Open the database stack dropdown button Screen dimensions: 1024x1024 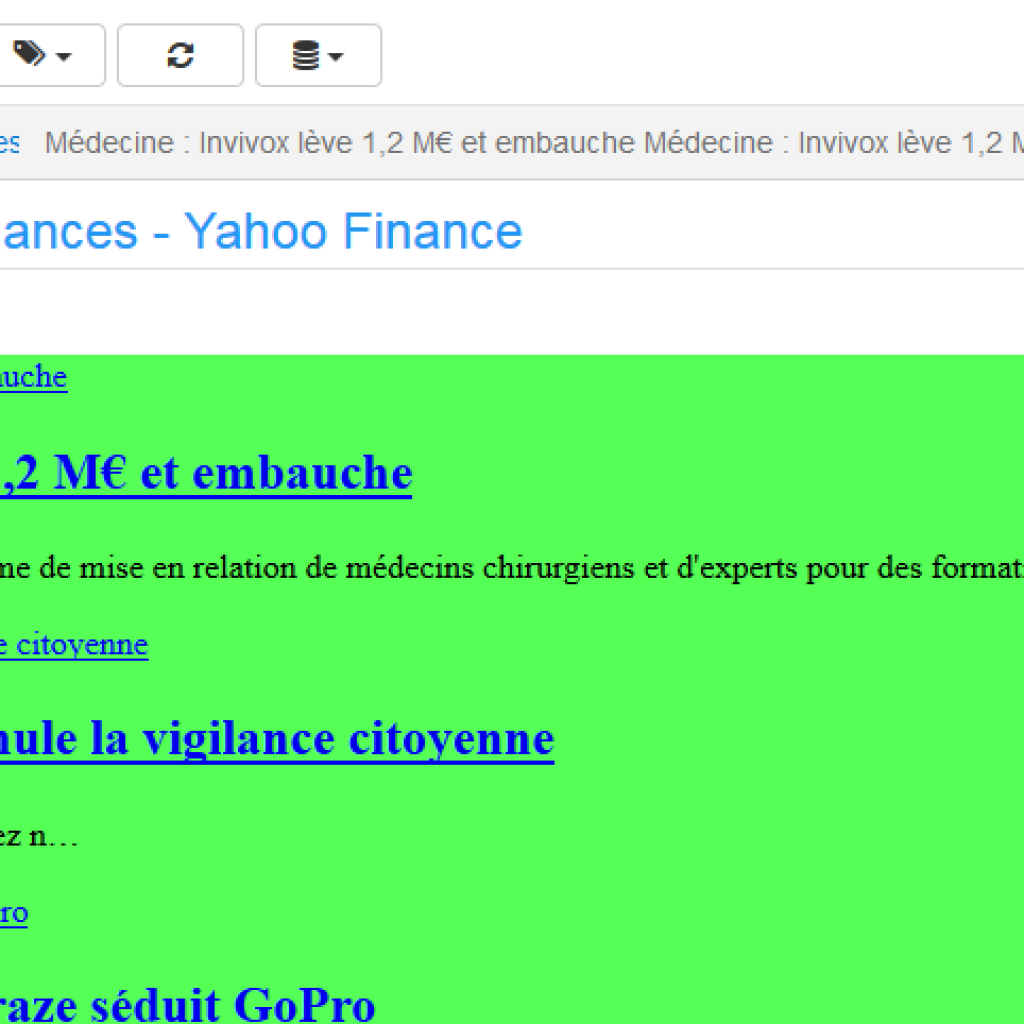pyautogui.click(x=319, y=56)
